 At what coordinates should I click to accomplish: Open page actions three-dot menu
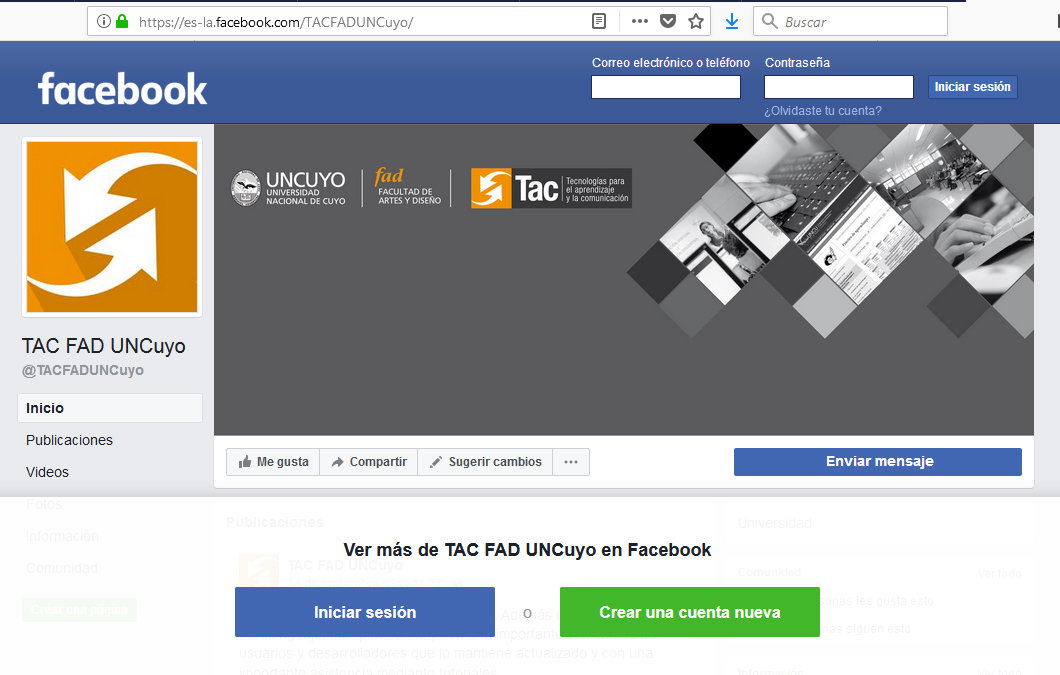(640, 22)
